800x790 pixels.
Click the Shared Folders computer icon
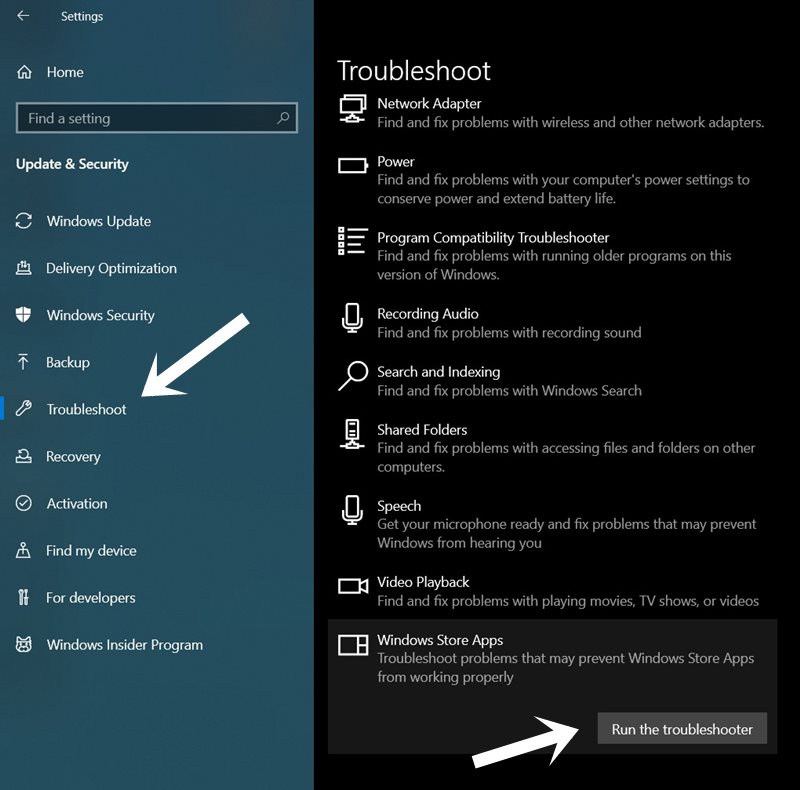[x=352, y=434]
